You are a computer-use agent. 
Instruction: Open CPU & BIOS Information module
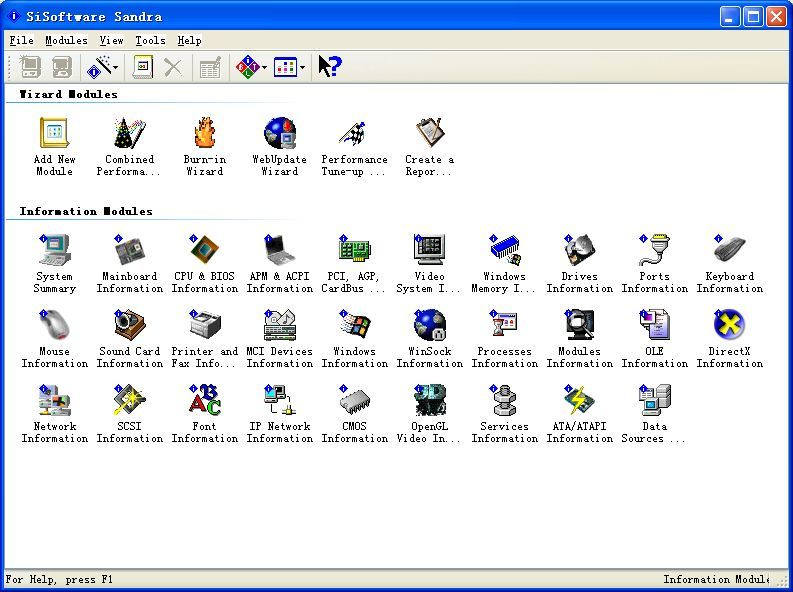point(204,250)
